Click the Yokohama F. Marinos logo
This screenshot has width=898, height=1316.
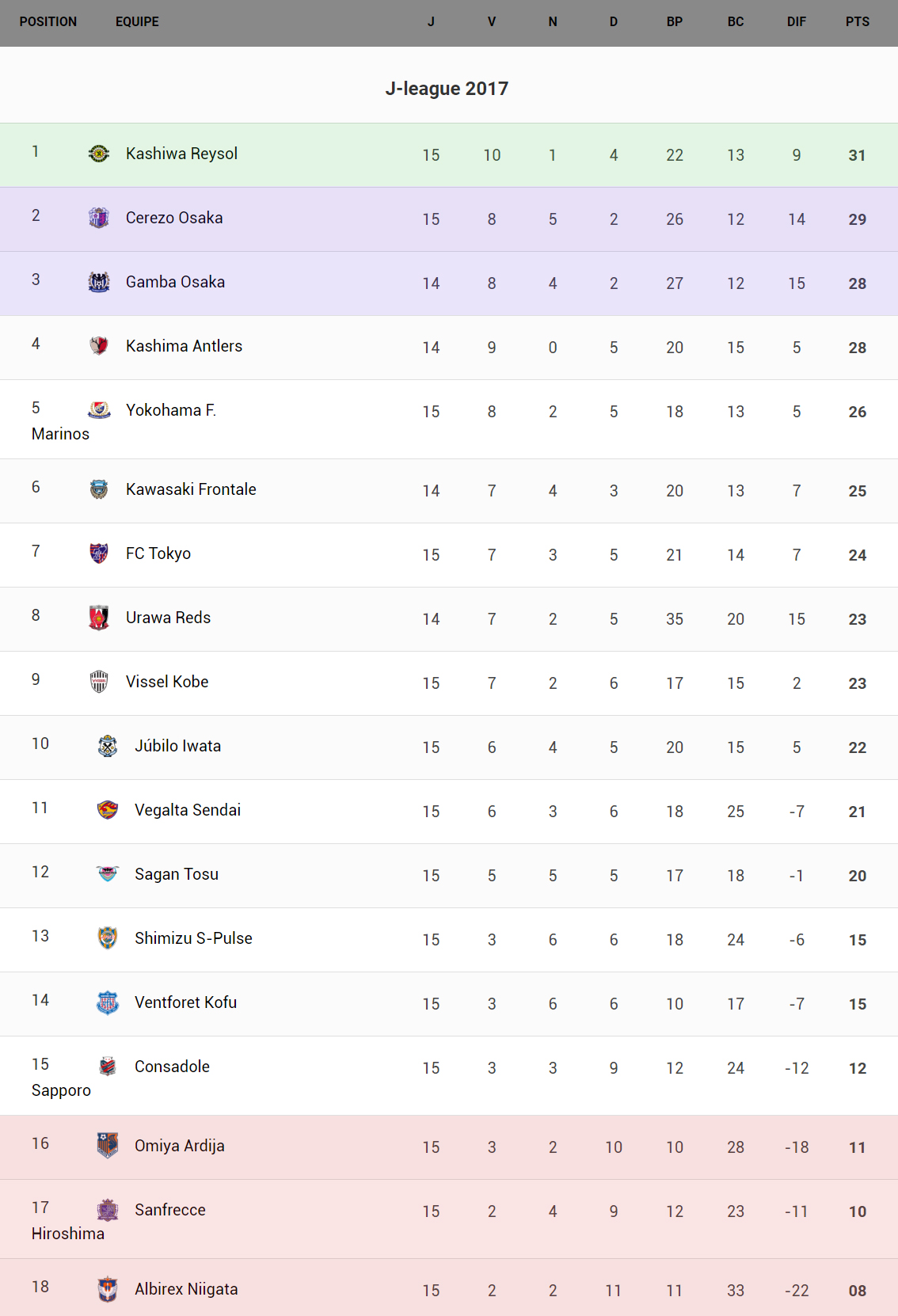[99, 410]
